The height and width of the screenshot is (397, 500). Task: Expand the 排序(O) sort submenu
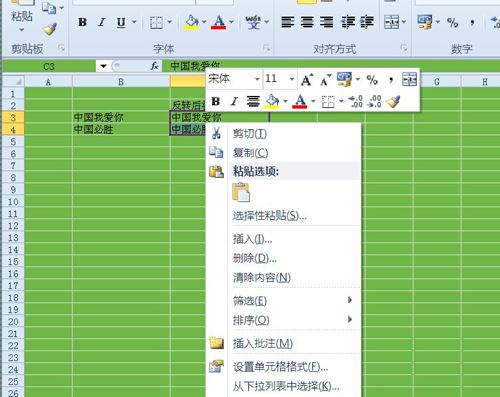coord(283,320)
